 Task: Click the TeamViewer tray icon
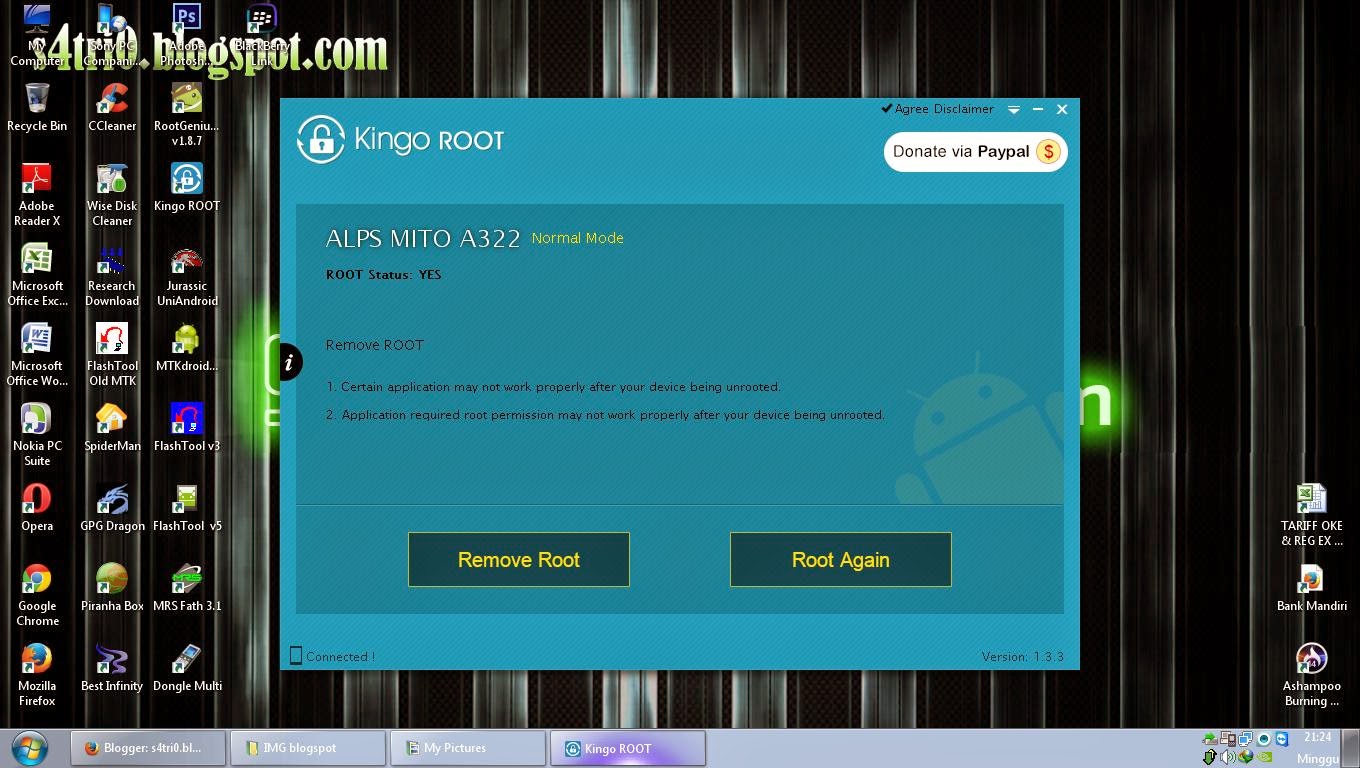(x=1282, y=739)
